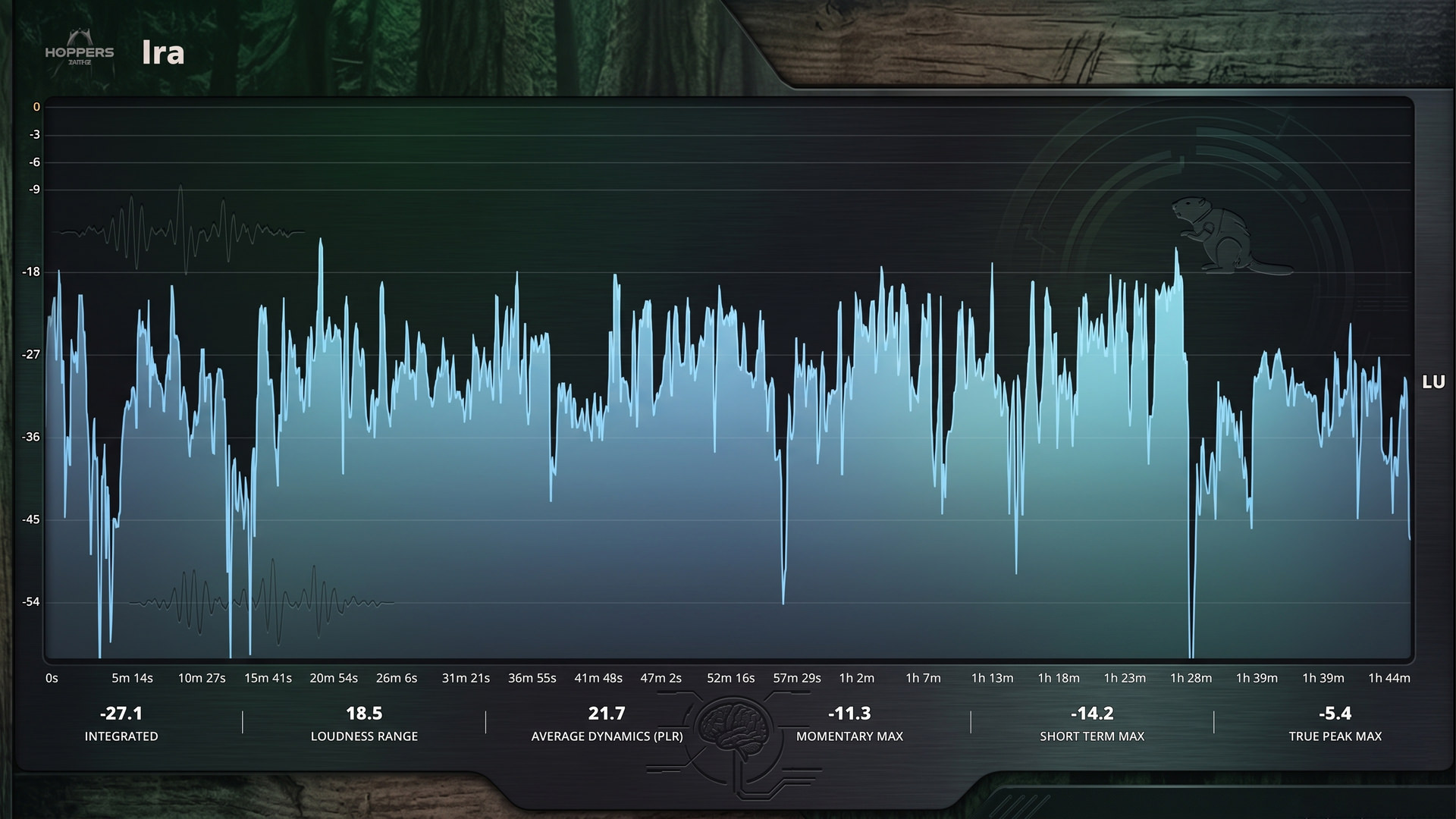Click the 10m 27s time label

click(x=202, y=678)
